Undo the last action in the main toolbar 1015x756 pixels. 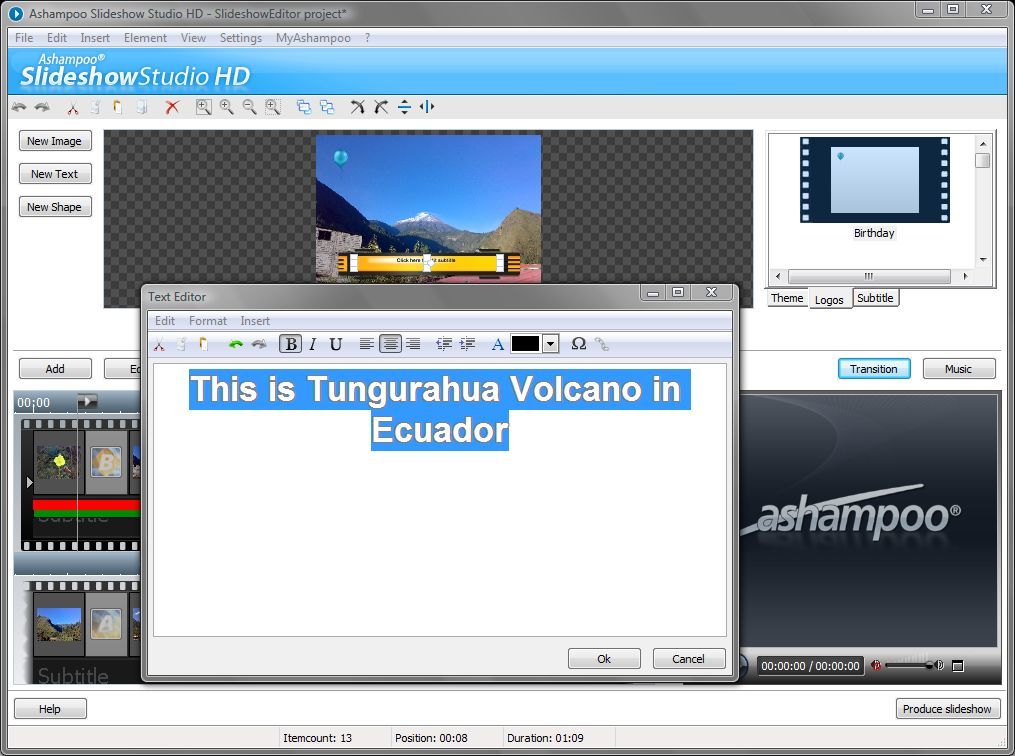click(18, 107)
